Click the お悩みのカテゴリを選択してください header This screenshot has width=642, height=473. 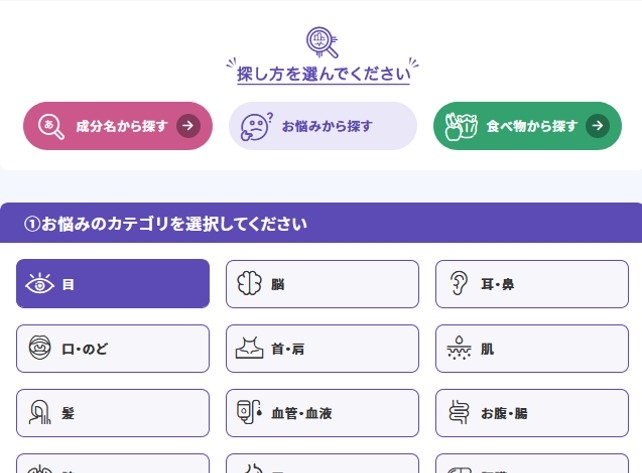321,223
